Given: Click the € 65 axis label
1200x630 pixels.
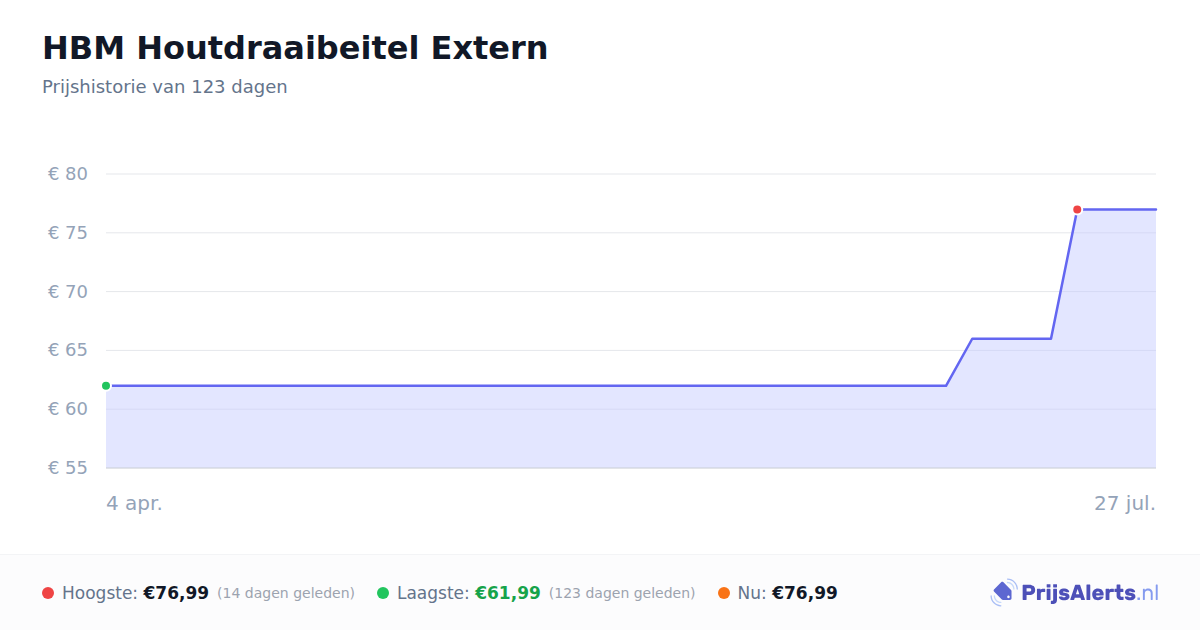Looking at the screenshot, I should [68, 350].
